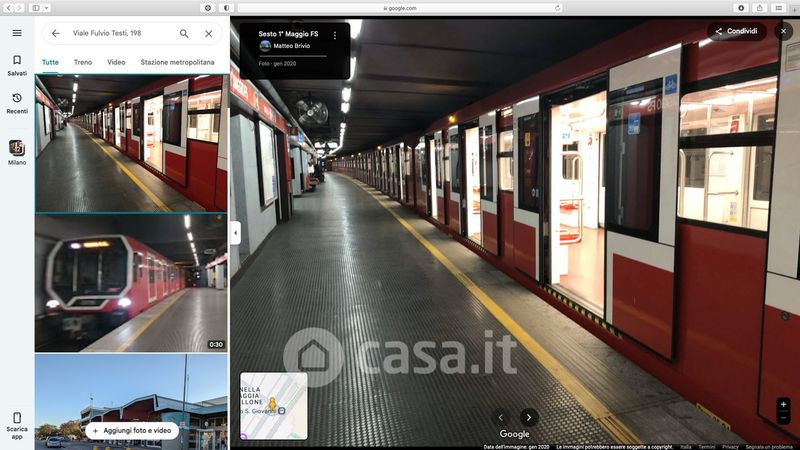Go to the next photo arrow
The image size is (800, 450).
click(x=529, y=417)
